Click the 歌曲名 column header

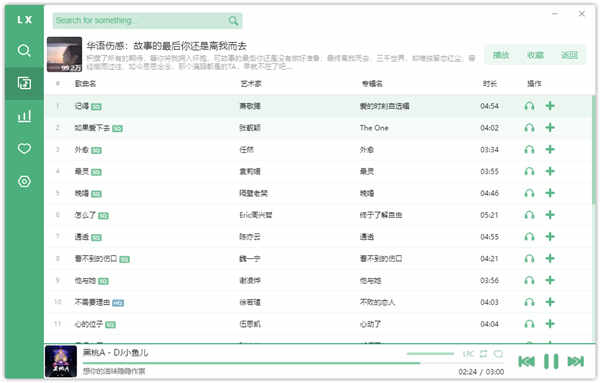click(x=85, y=83)
